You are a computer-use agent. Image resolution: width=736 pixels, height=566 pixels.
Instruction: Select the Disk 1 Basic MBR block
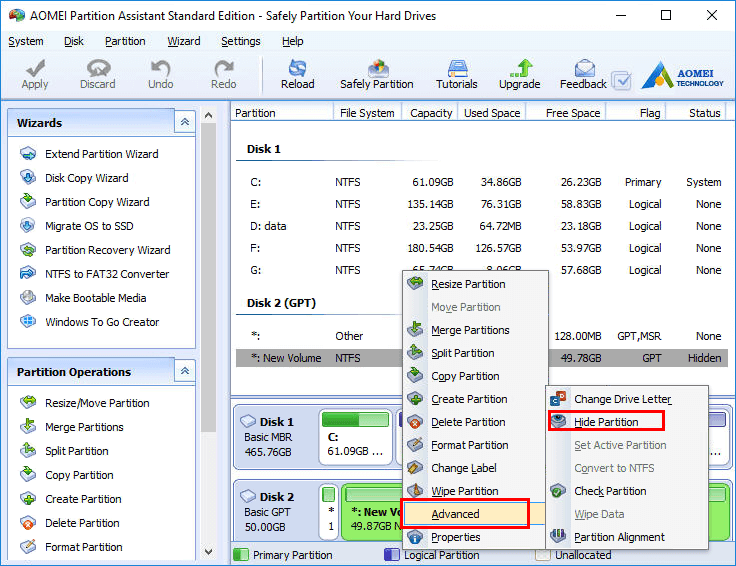pos(275,436)
